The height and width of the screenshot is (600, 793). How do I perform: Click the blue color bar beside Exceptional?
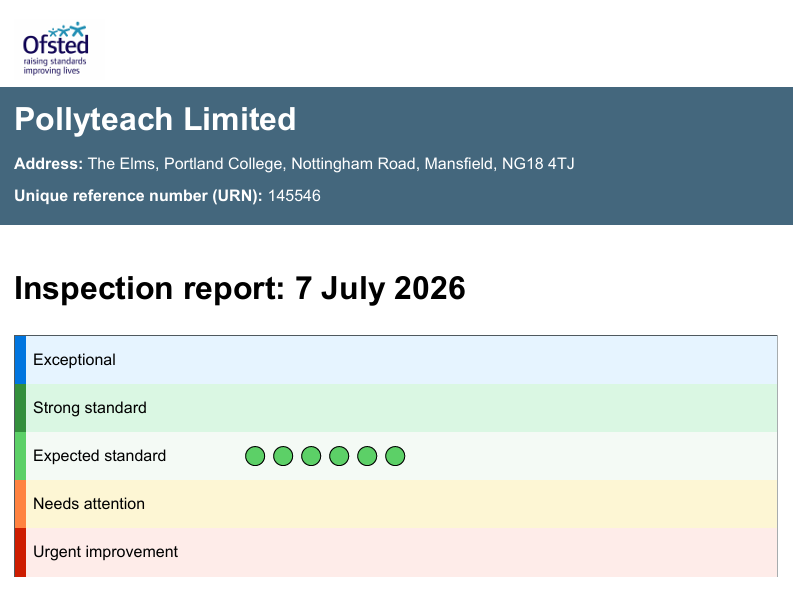click(20, 360)
